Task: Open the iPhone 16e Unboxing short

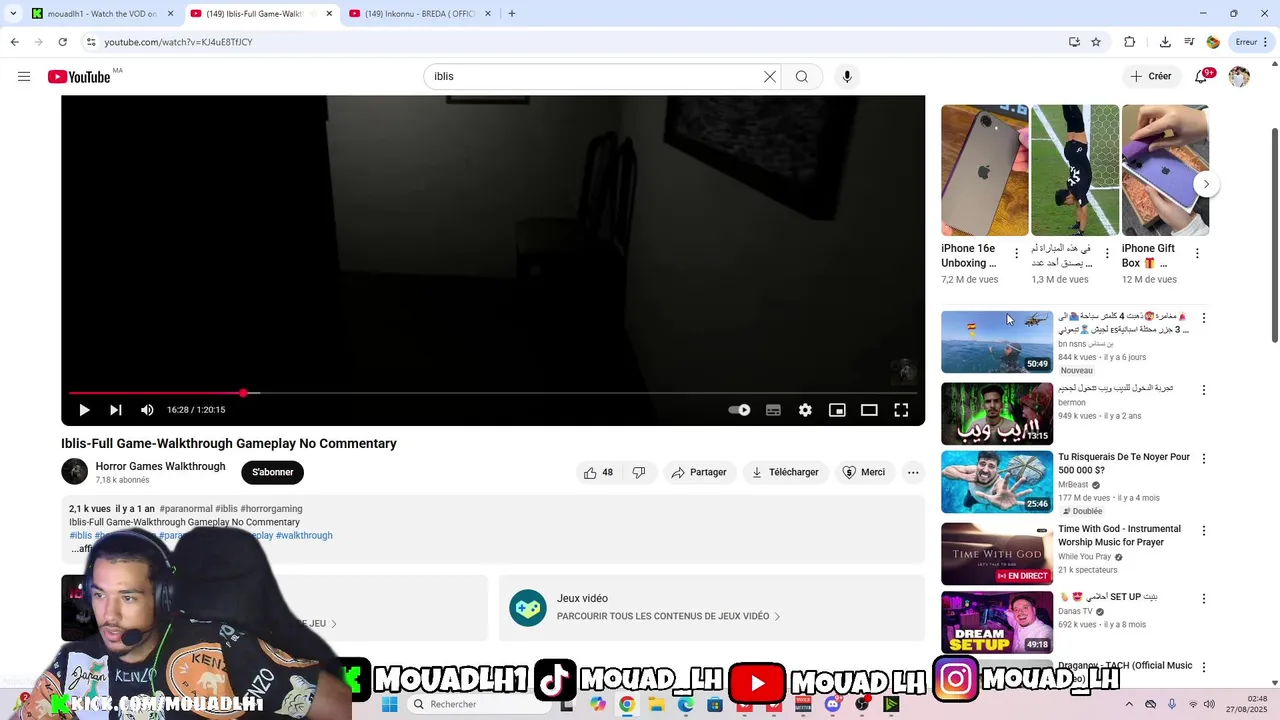Action: [x=984, y=170]
